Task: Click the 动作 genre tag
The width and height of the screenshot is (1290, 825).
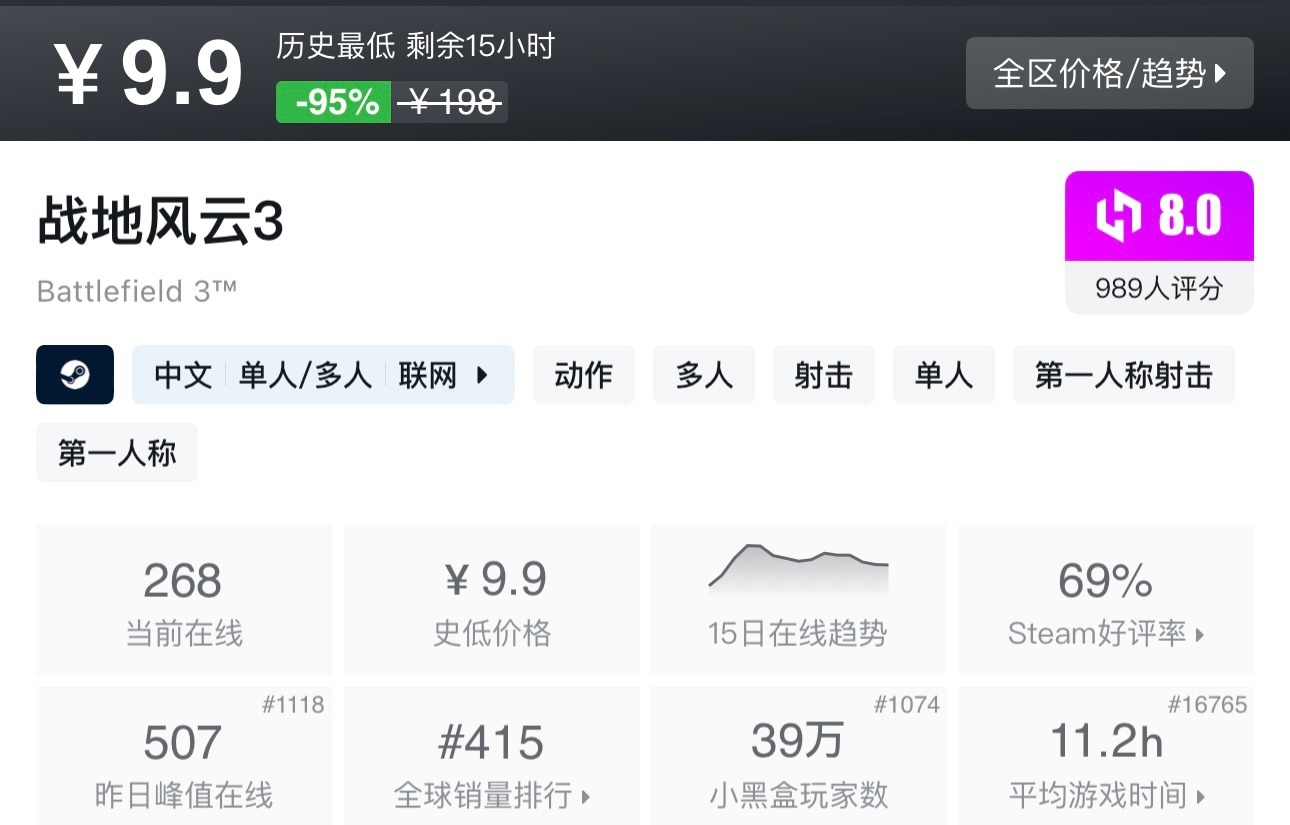Action: [x=583, y=374]
